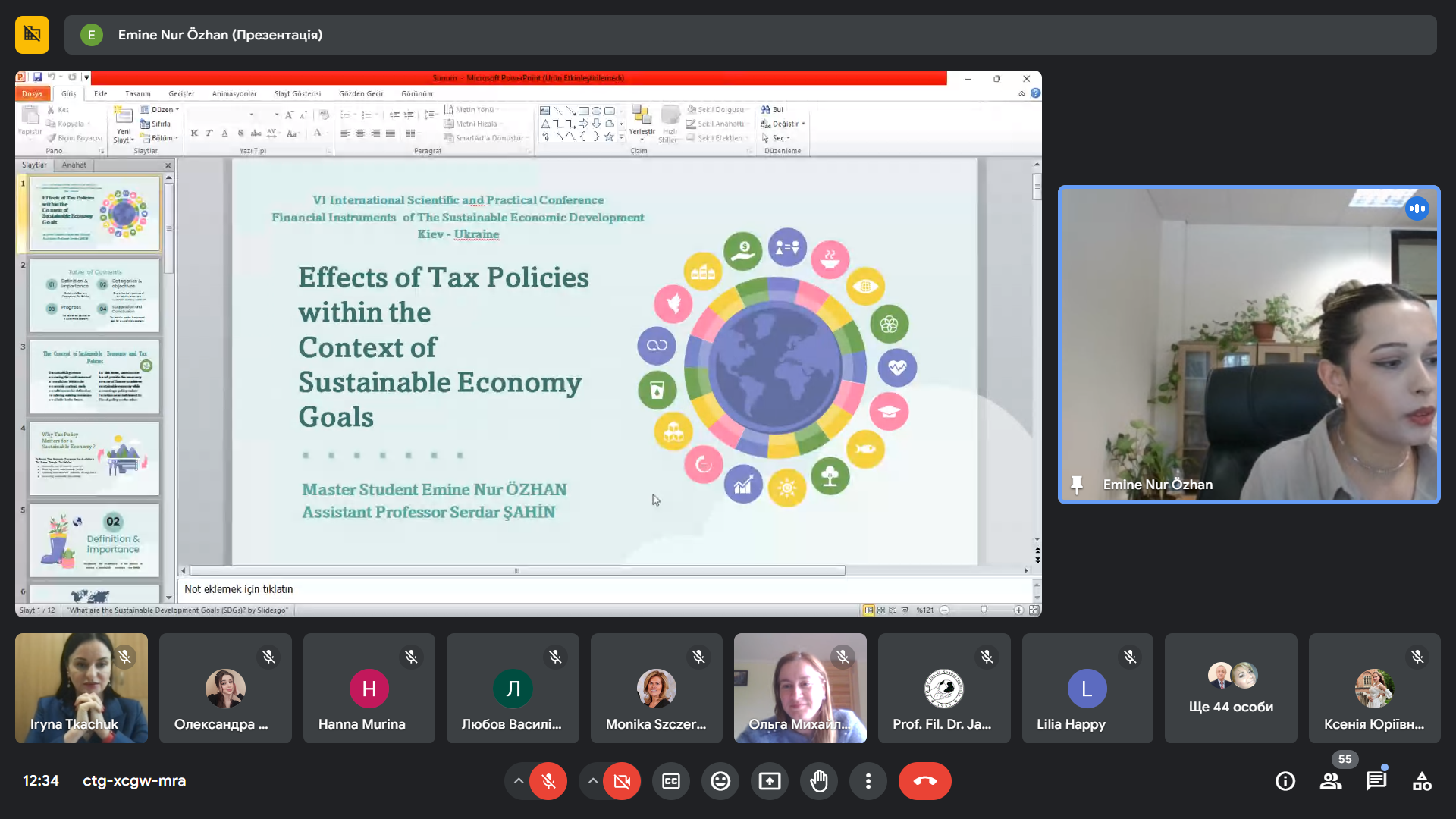Image resolution: width=1456 pixels, height=819 pixels.
Task: Switch to the Tasarım ribbon tab
Action: pos(138,94)
